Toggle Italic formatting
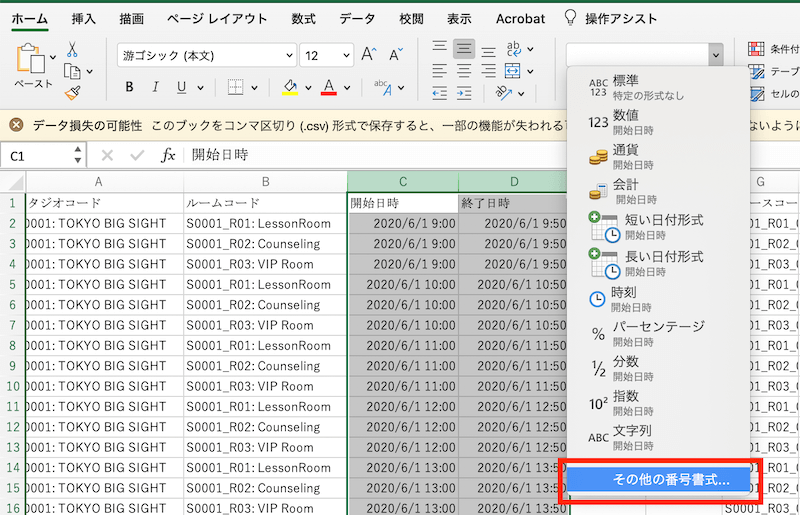Viewport: 800px width, 515px height. tap(155, 87)
